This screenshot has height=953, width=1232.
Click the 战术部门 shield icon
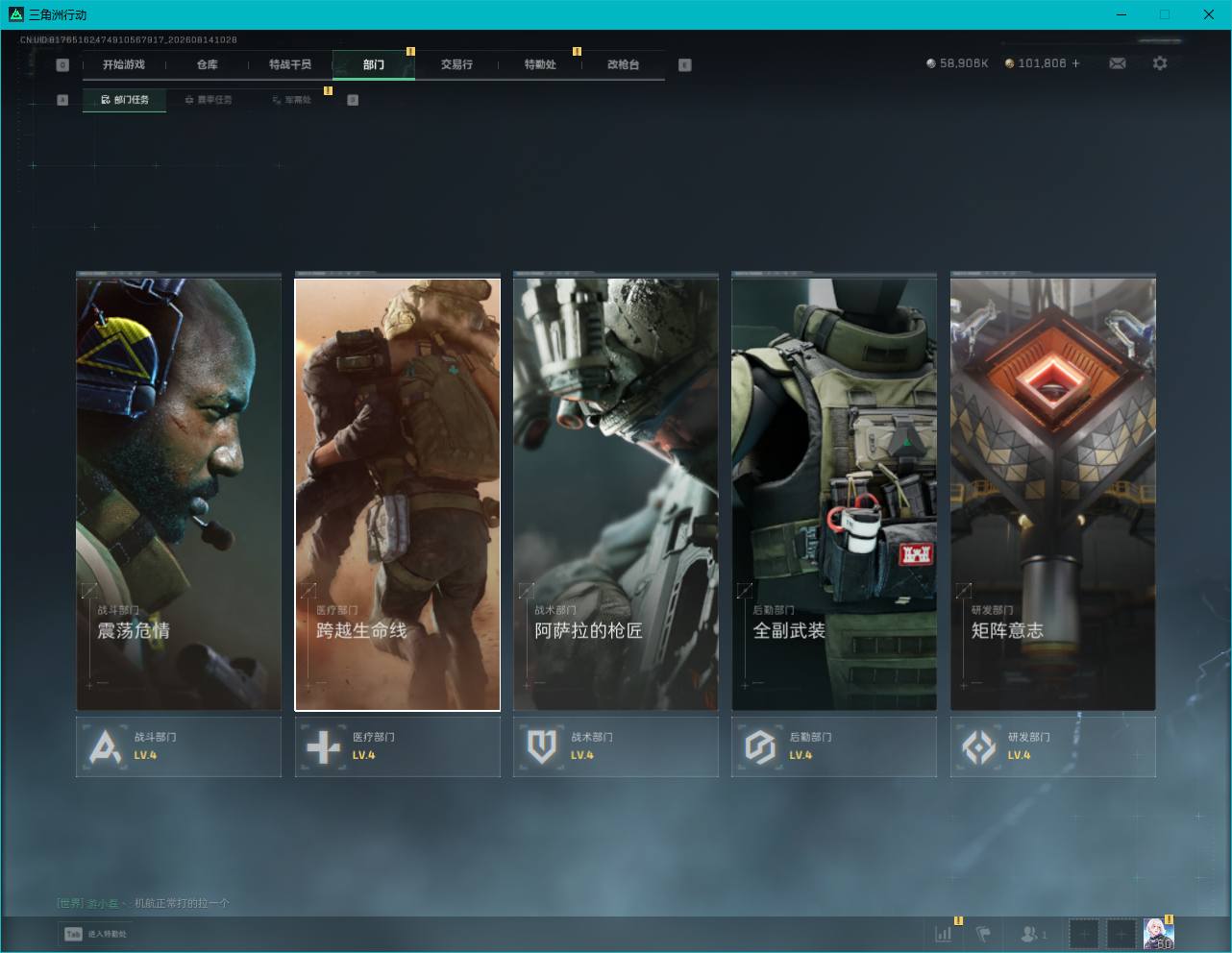pos(542,746)
